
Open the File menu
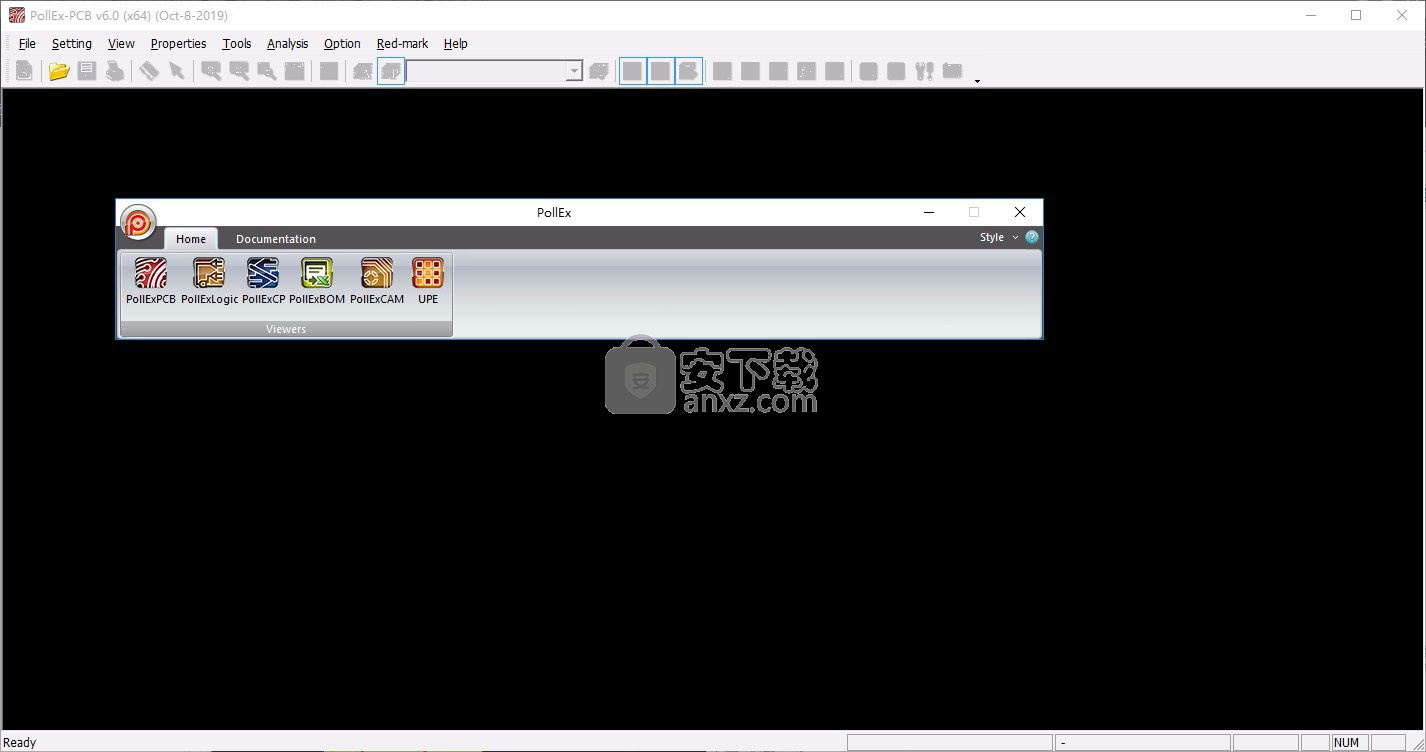tap(27, 43)
